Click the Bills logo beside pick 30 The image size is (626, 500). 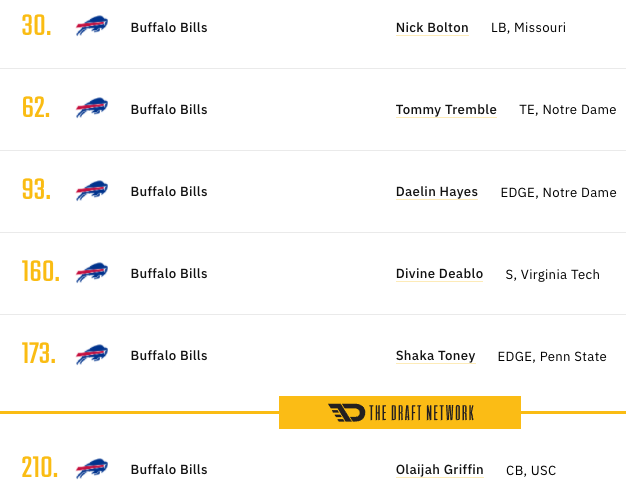point(92,26)
